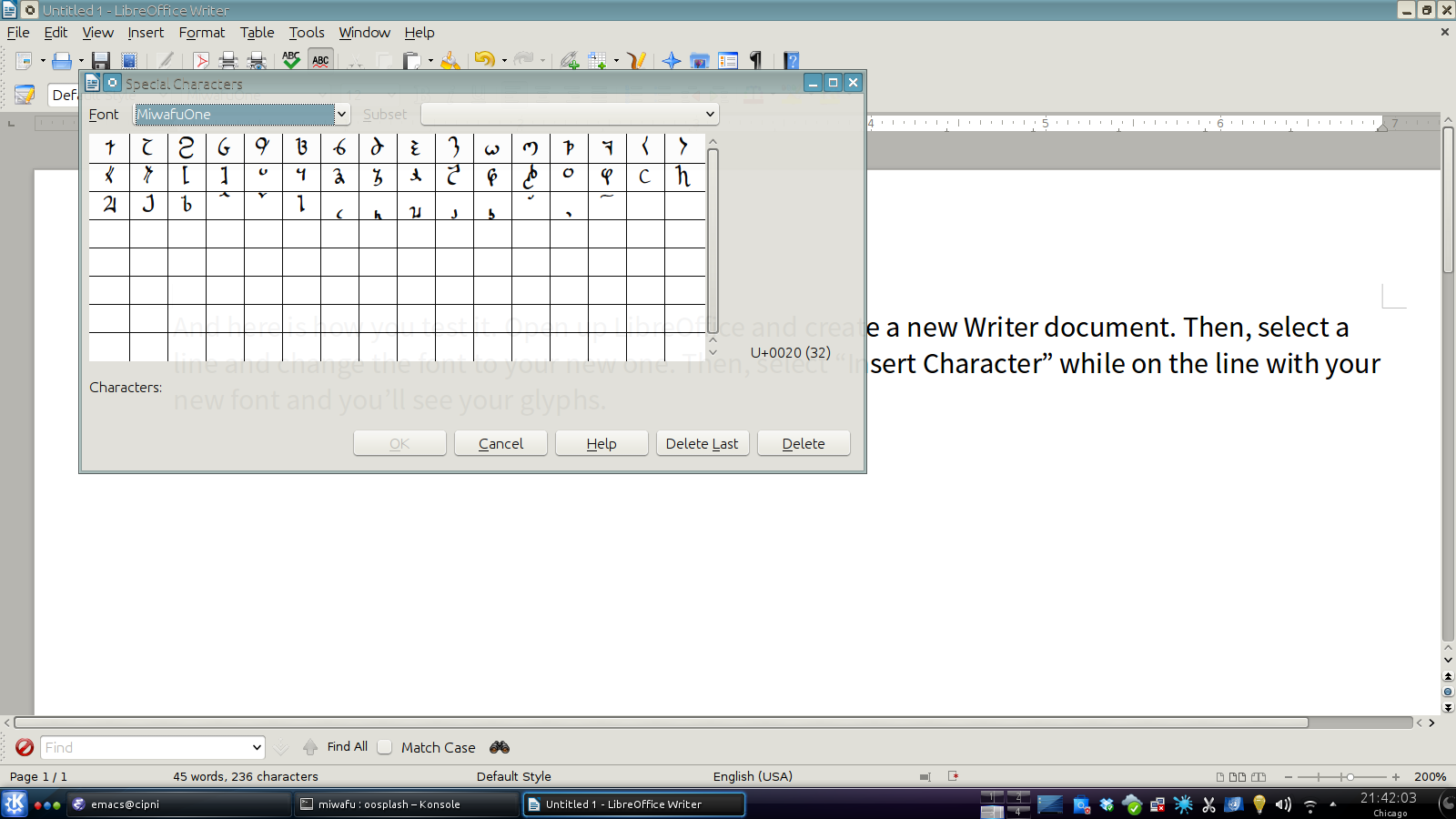1456x819 pixels.
Task: Open the Gallery icon
Action: (x=700, y=61)
